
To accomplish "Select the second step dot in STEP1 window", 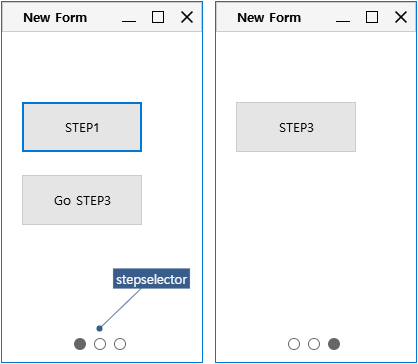I will (100, 344).
